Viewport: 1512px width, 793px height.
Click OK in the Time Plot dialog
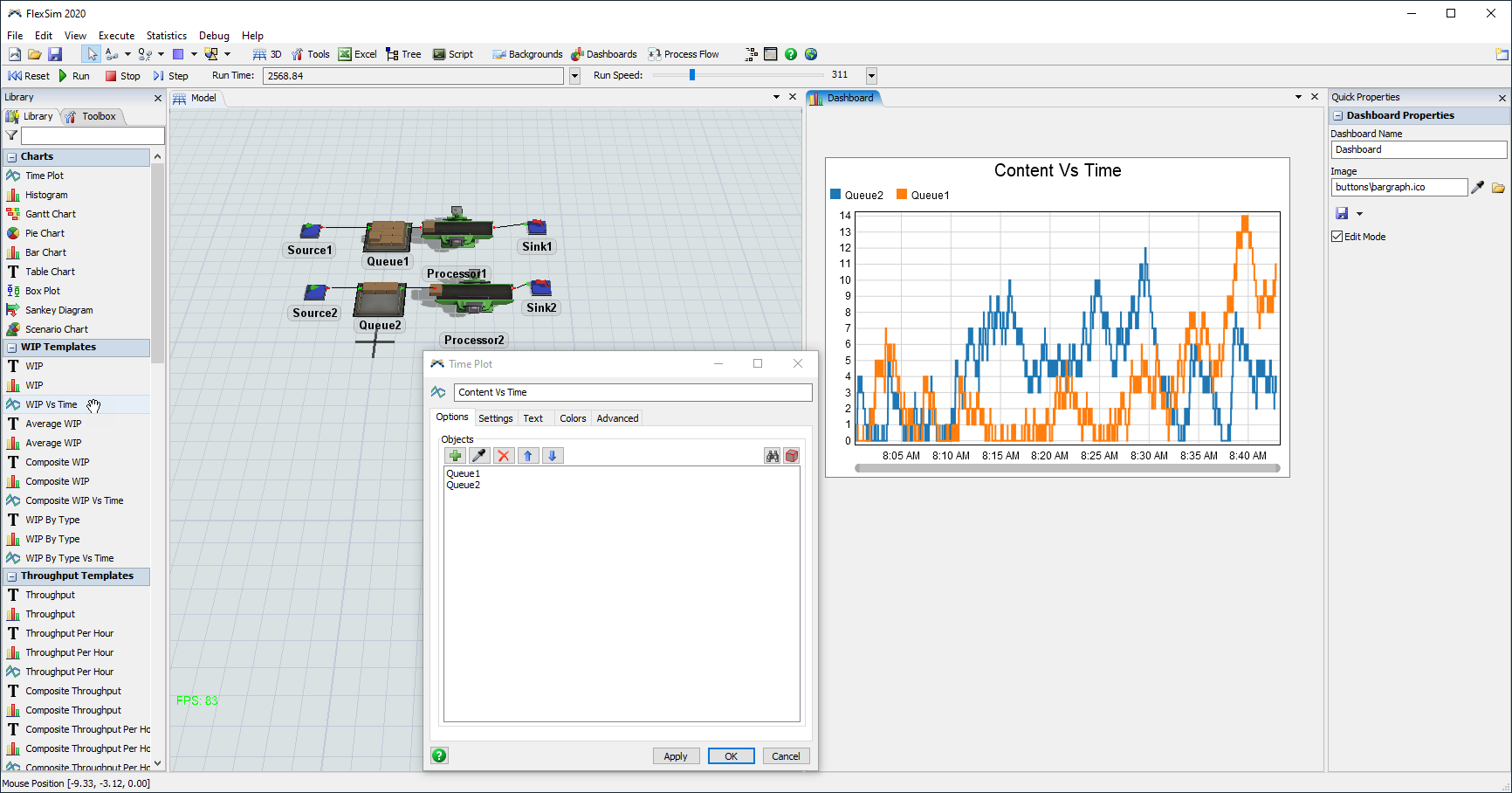[x=732, y=756]
